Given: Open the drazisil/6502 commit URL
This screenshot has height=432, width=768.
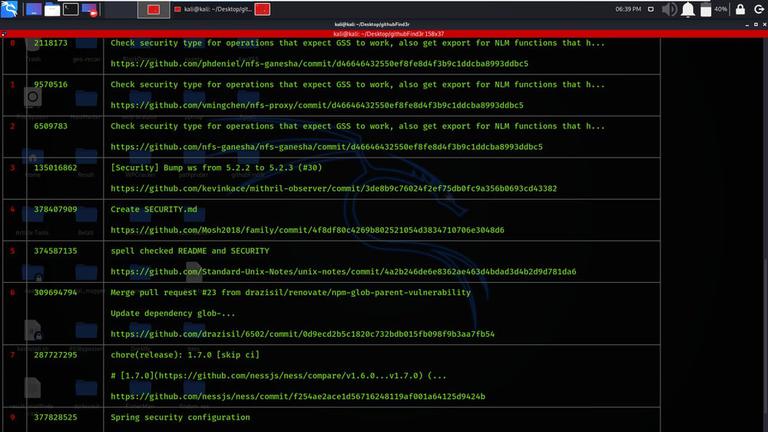Looking at the screenshot, I should click(302, 334).
